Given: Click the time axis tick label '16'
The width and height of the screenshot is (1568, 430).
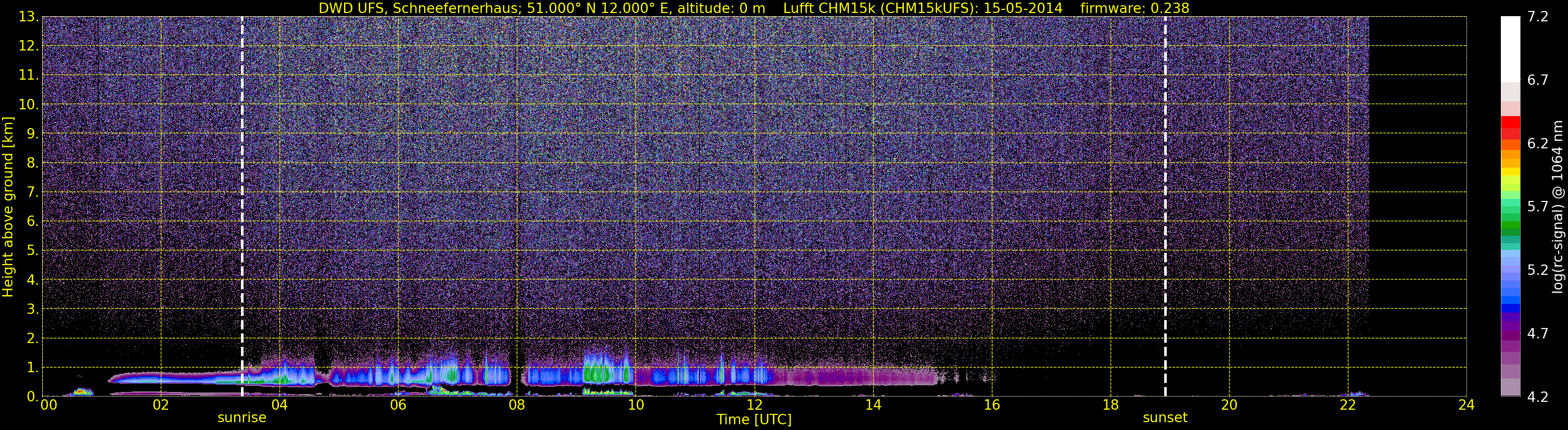Looking at the screenshot, I should click(x=991, y=405).
